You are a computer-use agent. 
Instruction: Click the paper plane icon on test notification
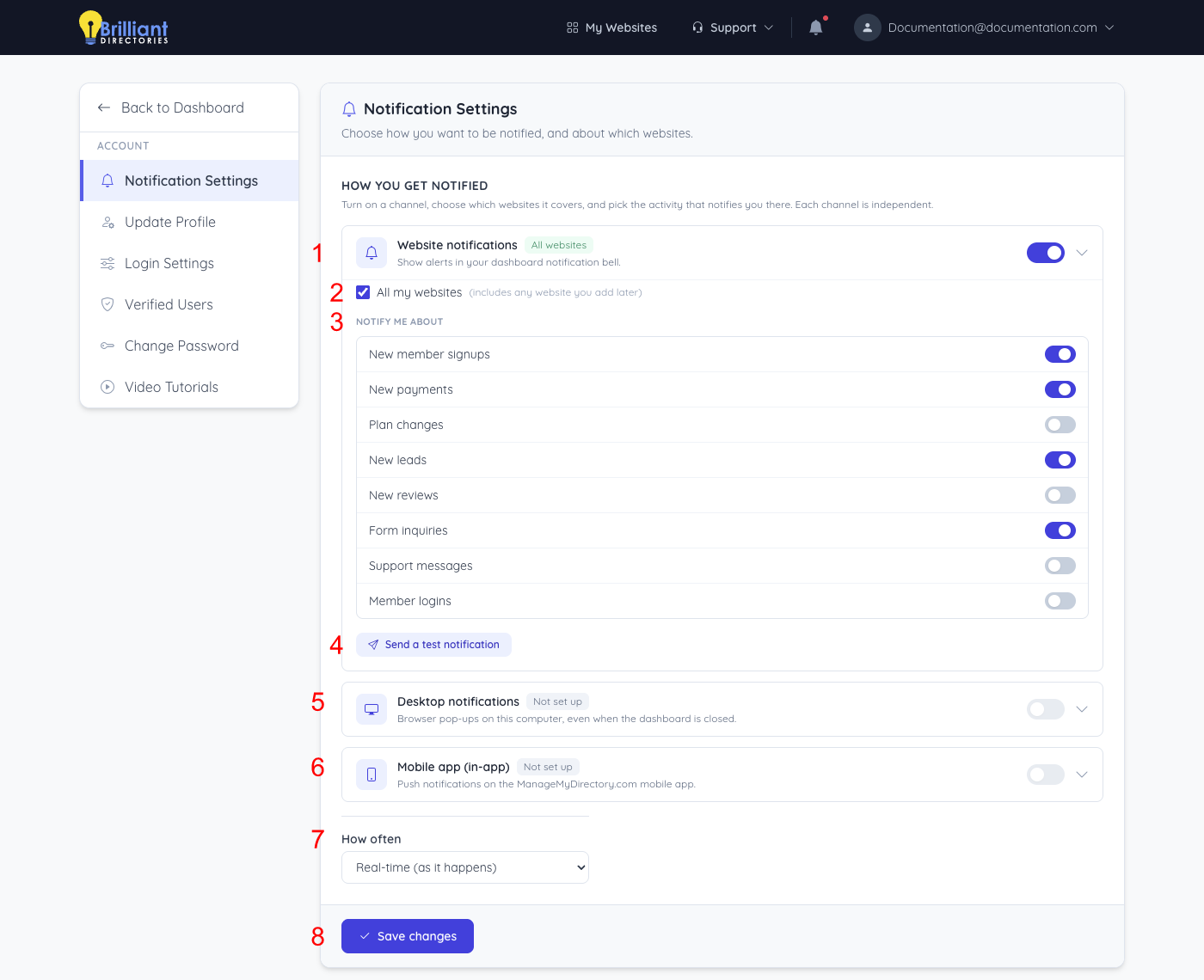point(373,645)
